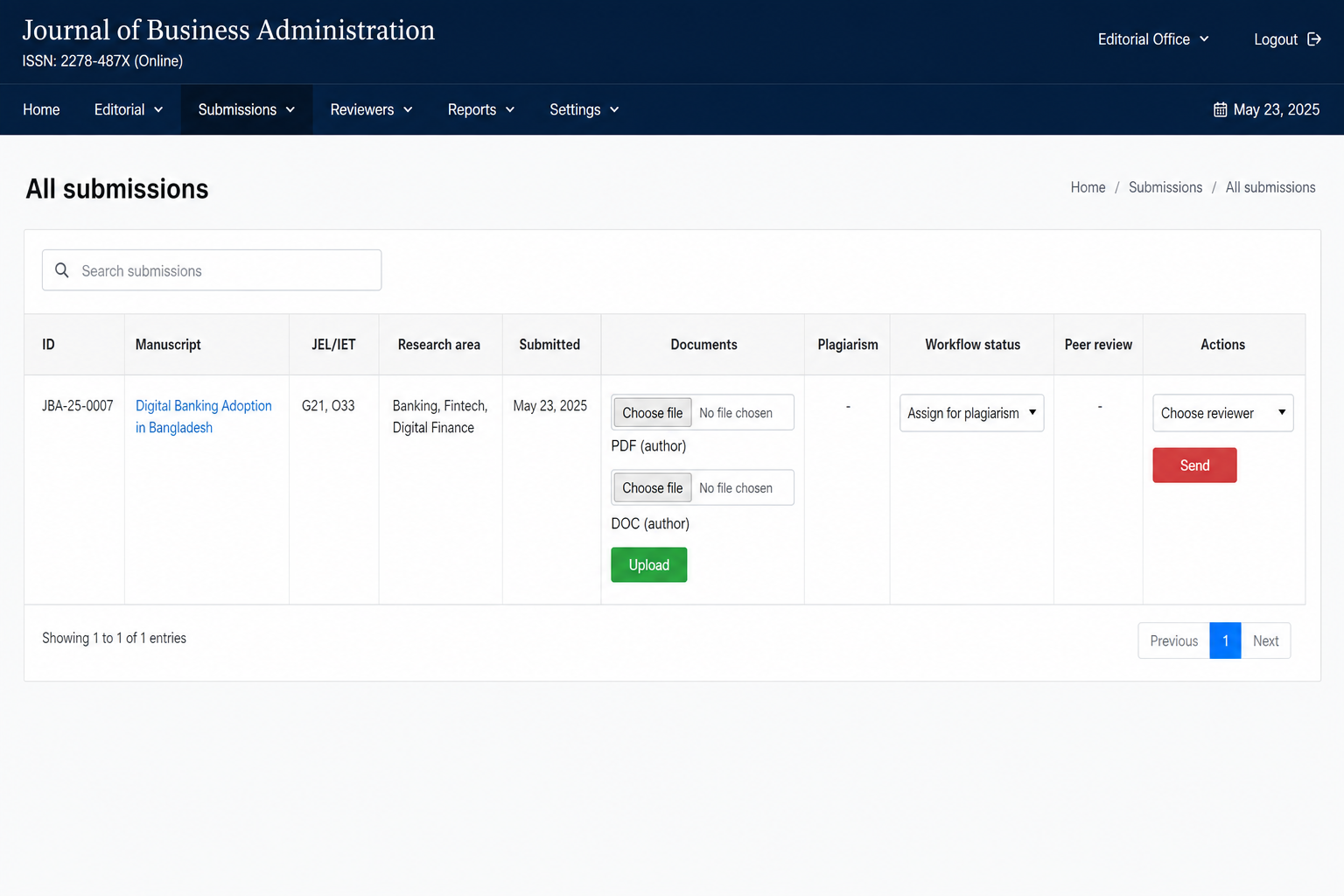This screenshot has width=1344, height=896.
Task: Click the green Upload button
Action: coord(649,564)
